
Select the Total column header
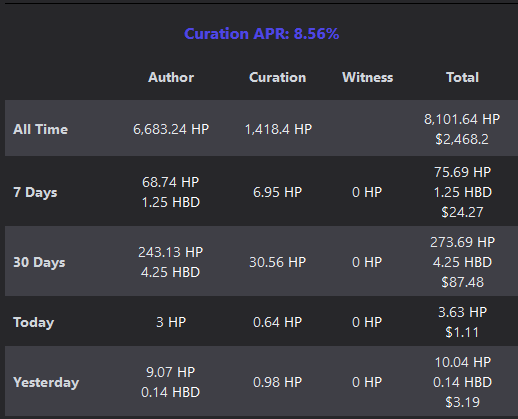click(x=462, y=77)
